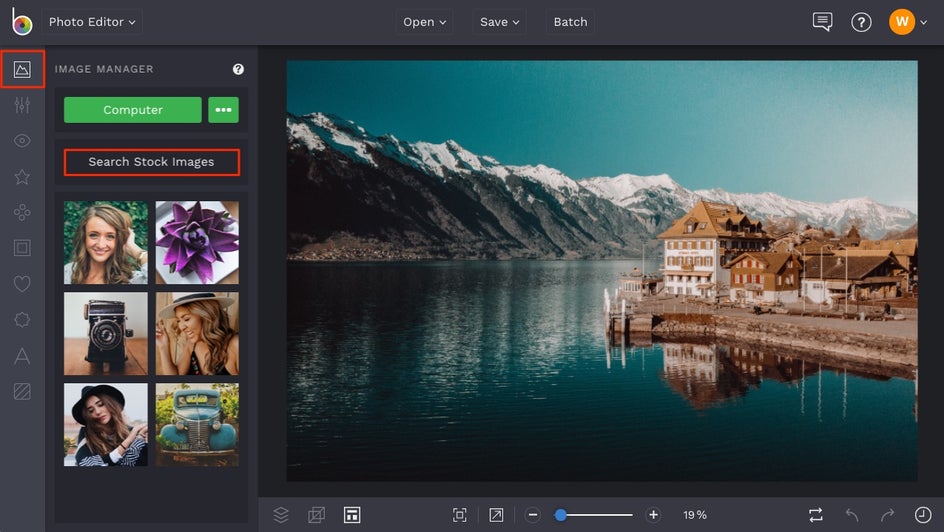Zoom out with the minus button
Viewport: 944px width, 532px height.
[533, 515]
